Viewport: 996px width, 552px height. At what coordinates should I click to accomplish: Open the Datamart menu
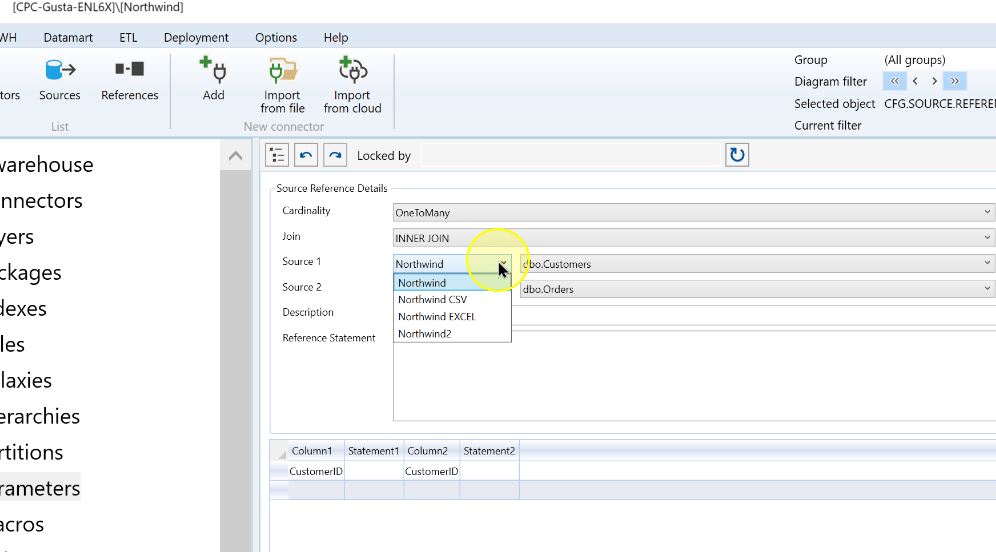[x=68, y=37]
